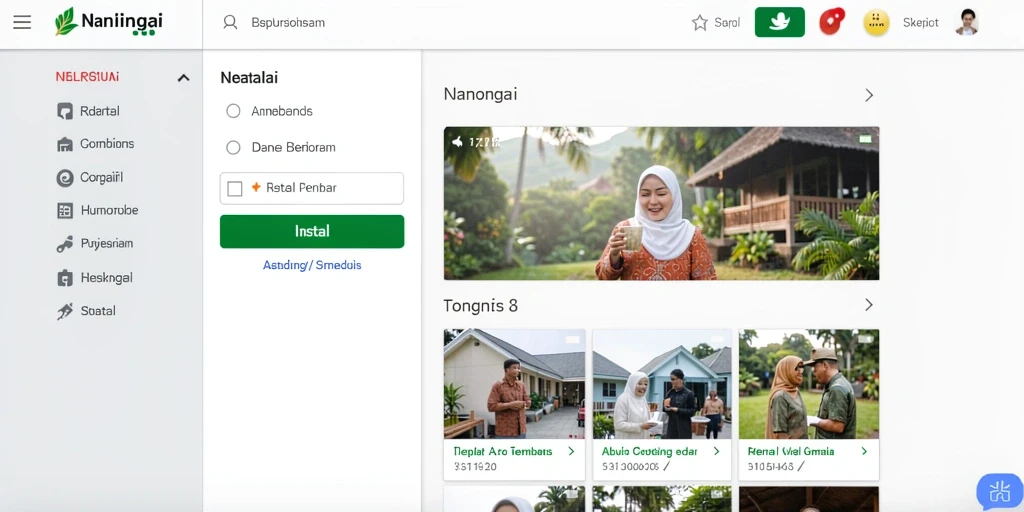Open the Renal Wel Gmaia card arrow
The image size is (1024, 512).
click(x=864, y=451)
